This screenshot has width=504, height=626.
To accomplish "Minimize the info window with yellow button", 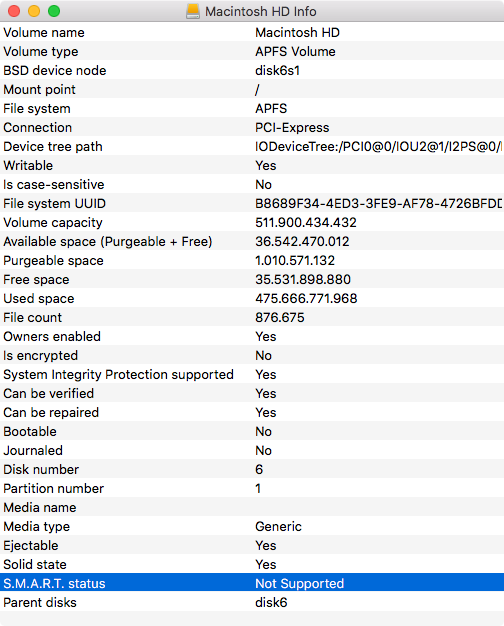I will (x=34, y=11).
